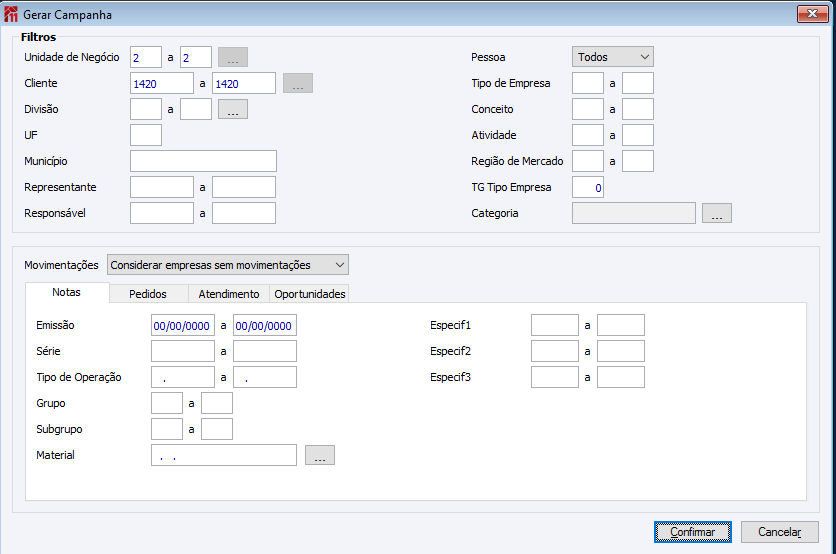Open the Atendimento tab
The width and height of the screenshot is (836, 554).
click(x=229, y=294)
